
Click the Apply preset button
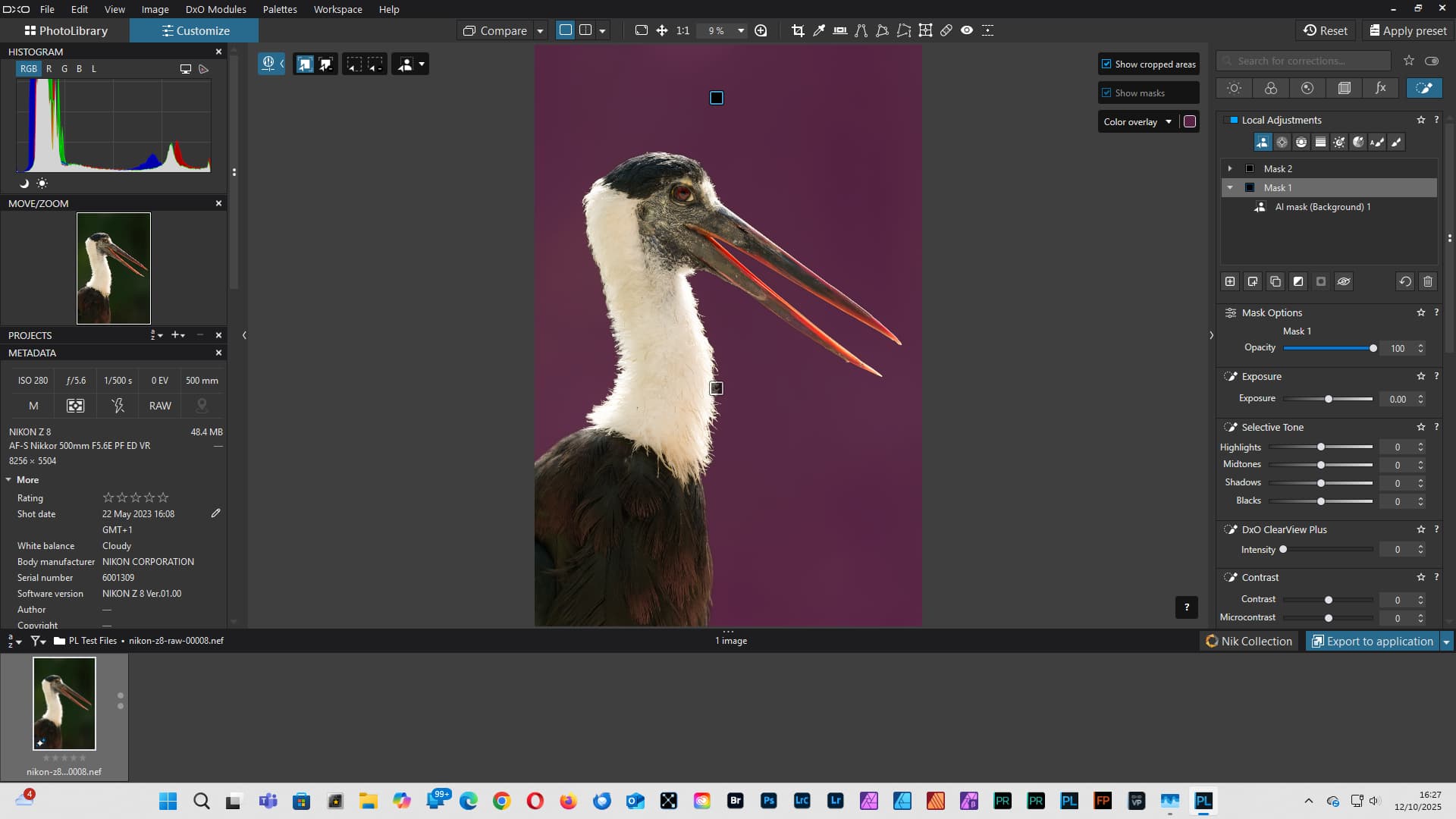point(1407,30)
